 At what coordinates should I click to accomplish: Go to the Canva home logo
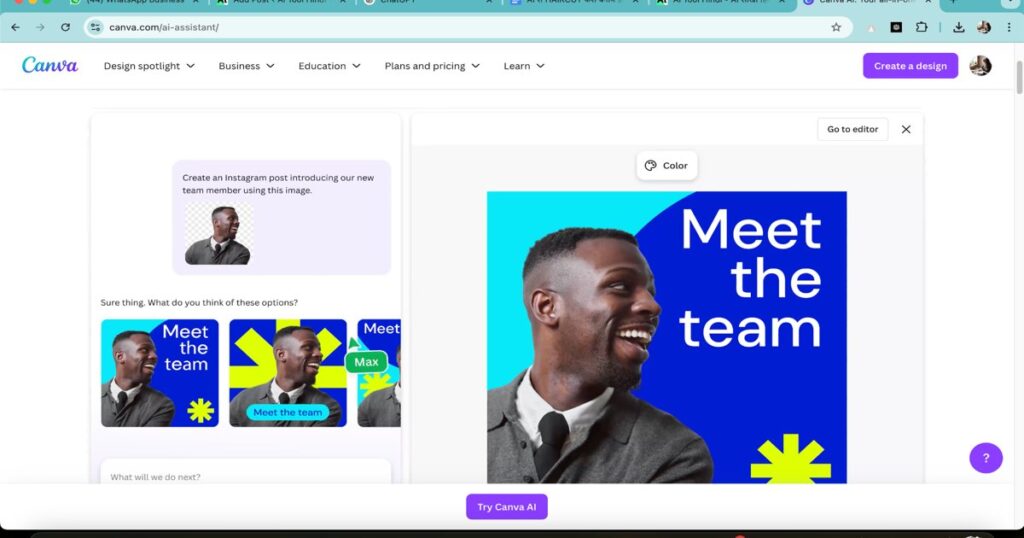(50, 65)
